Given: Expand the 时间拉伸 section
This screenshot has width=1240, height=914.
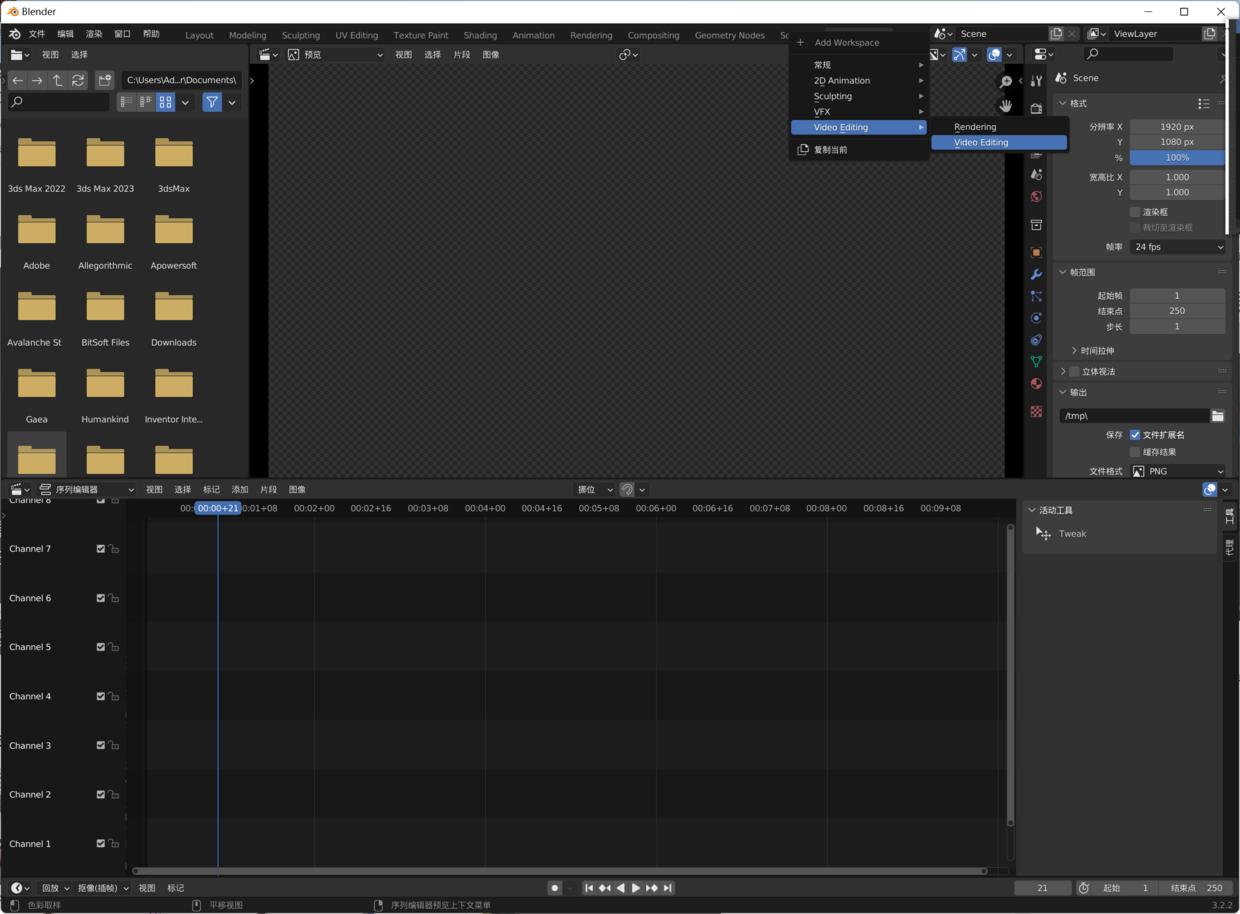Looking at the screenshot, I should click(1097, 350).
